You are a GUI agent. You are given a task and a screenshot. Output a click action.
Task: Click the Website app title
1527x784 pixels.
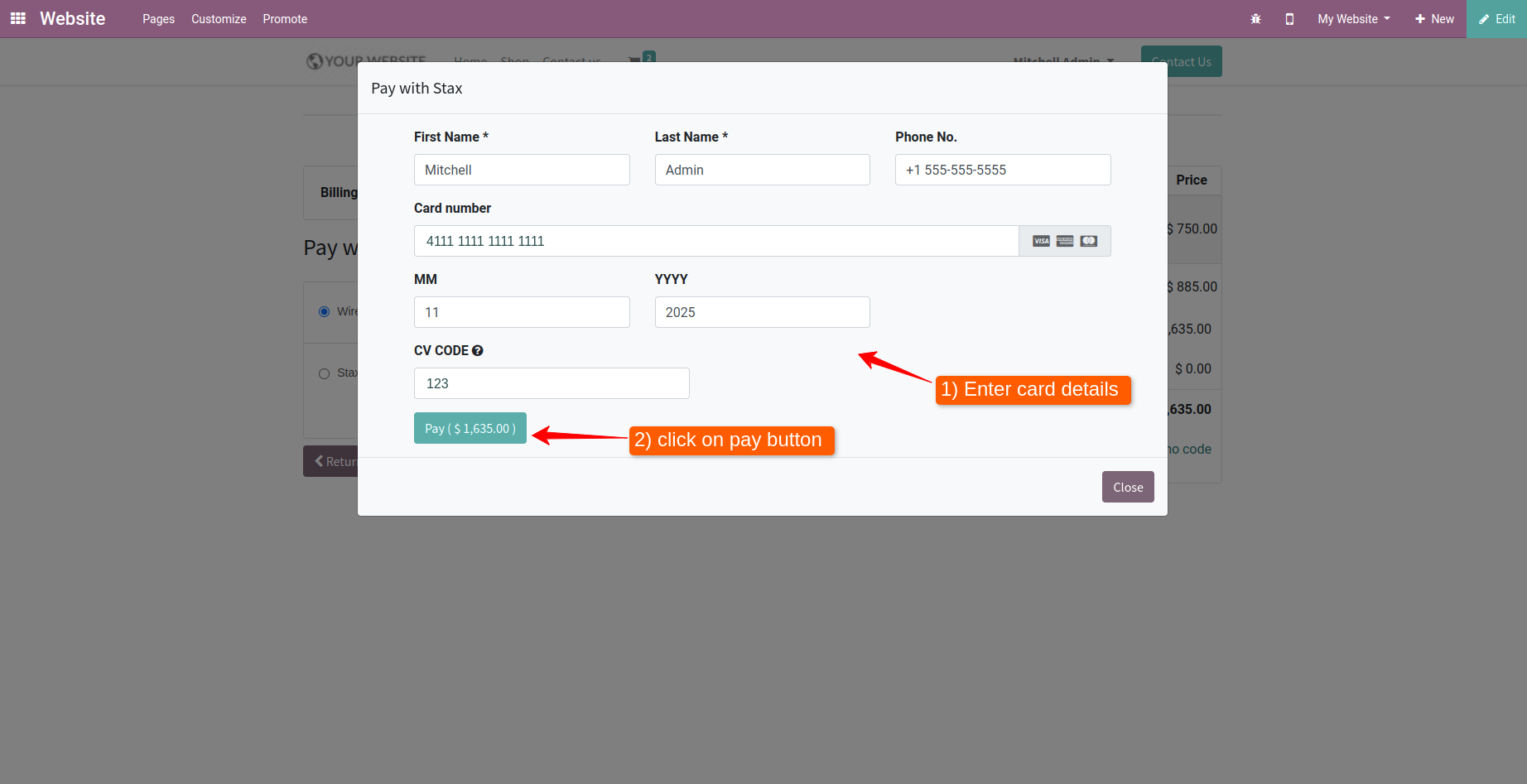tap(73, 18)
